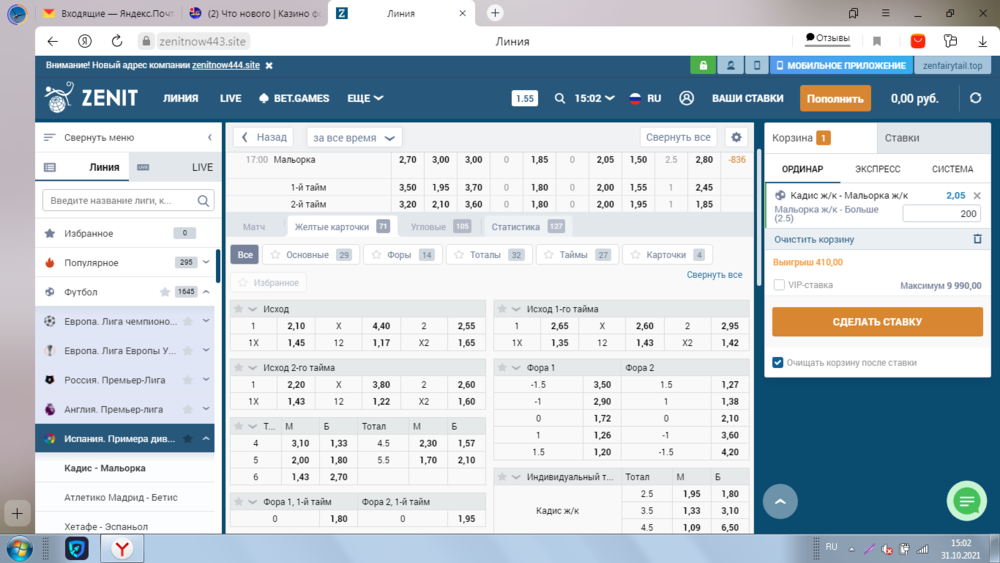Collapse Испания. Примера league
Image resolution: width=1000 pixels, height=563 pixels.
pyautogui.click(x=206, y=438)
